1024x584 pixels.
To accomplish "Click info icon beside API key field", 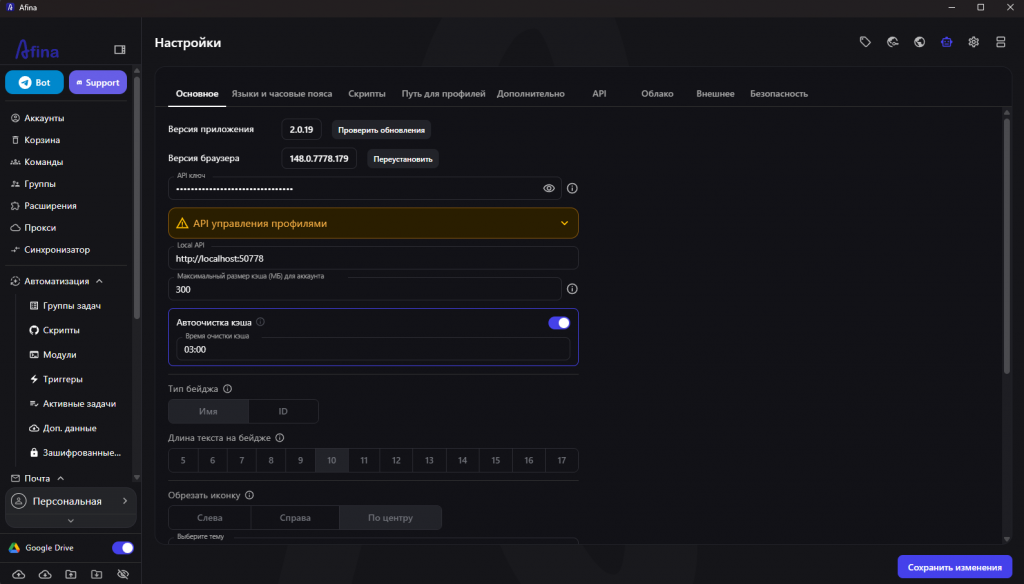I will point(572,188).
